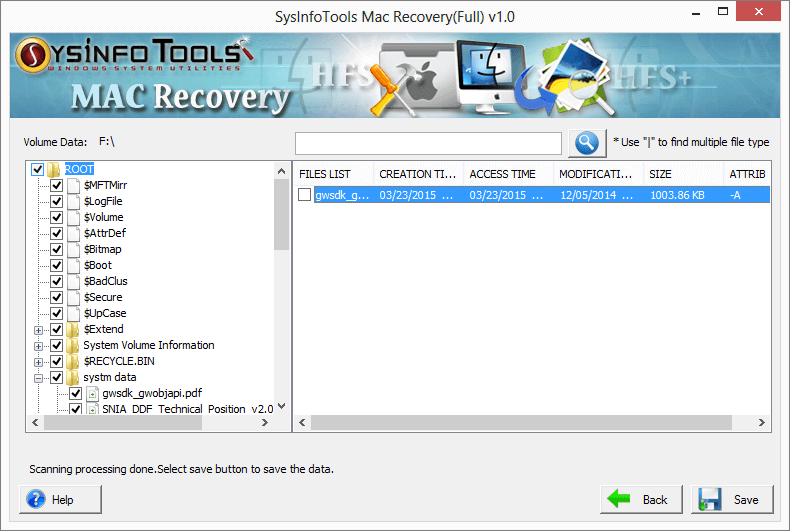Select the $BadClus tree item text
790x531 pixels.
[105, 282]
